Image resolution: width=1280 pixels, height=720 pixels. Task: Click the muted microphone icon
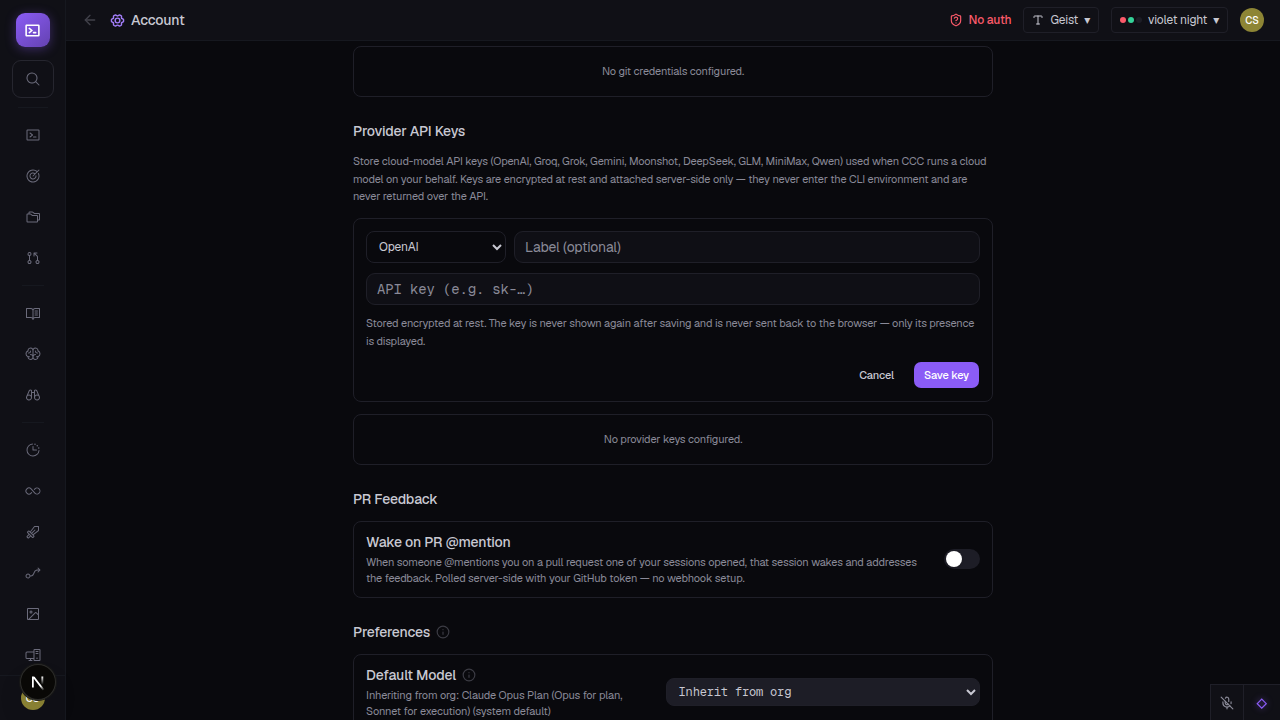1227,703
